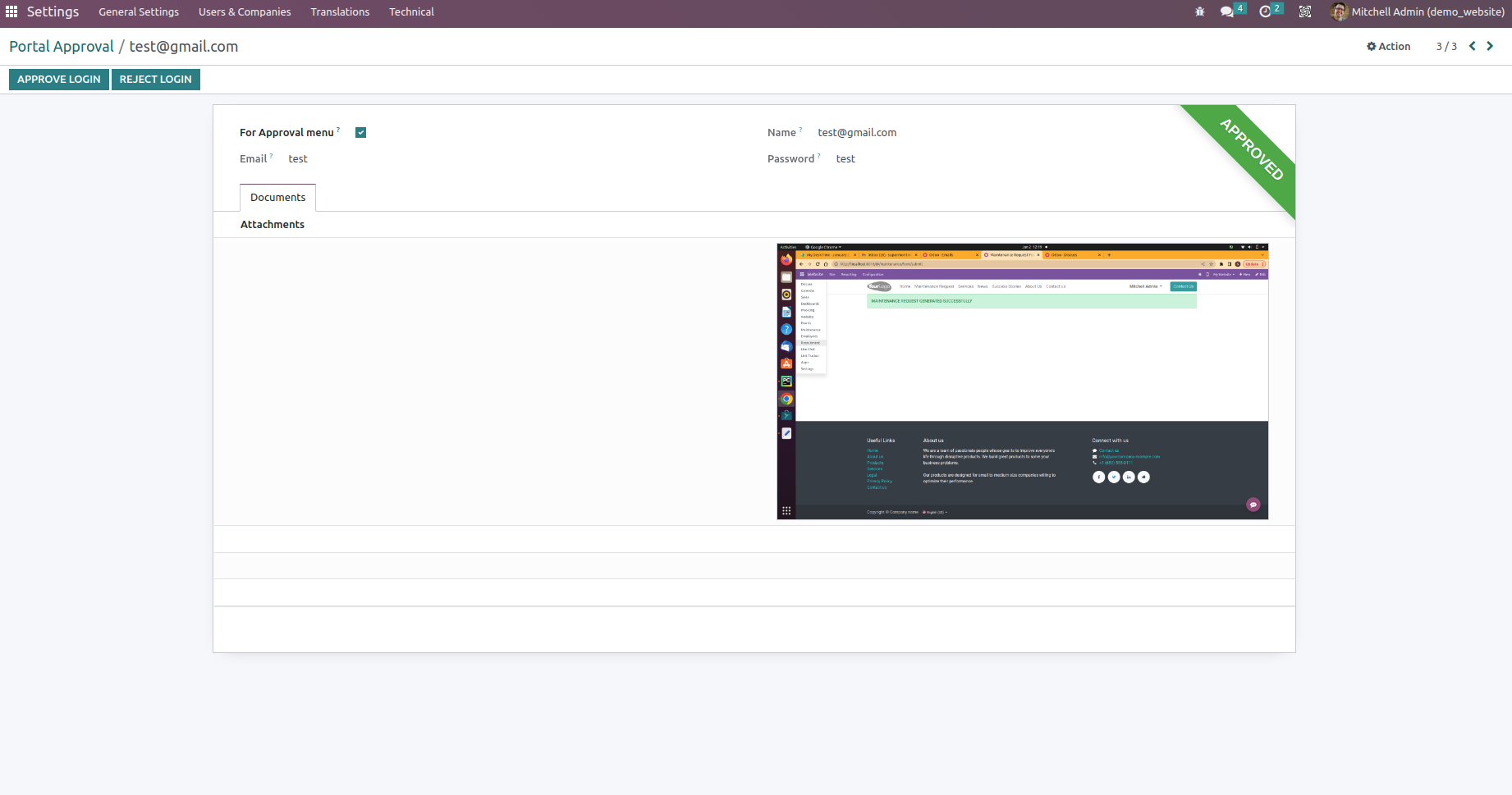Click REJECT LOGIN button

[156, 80]
